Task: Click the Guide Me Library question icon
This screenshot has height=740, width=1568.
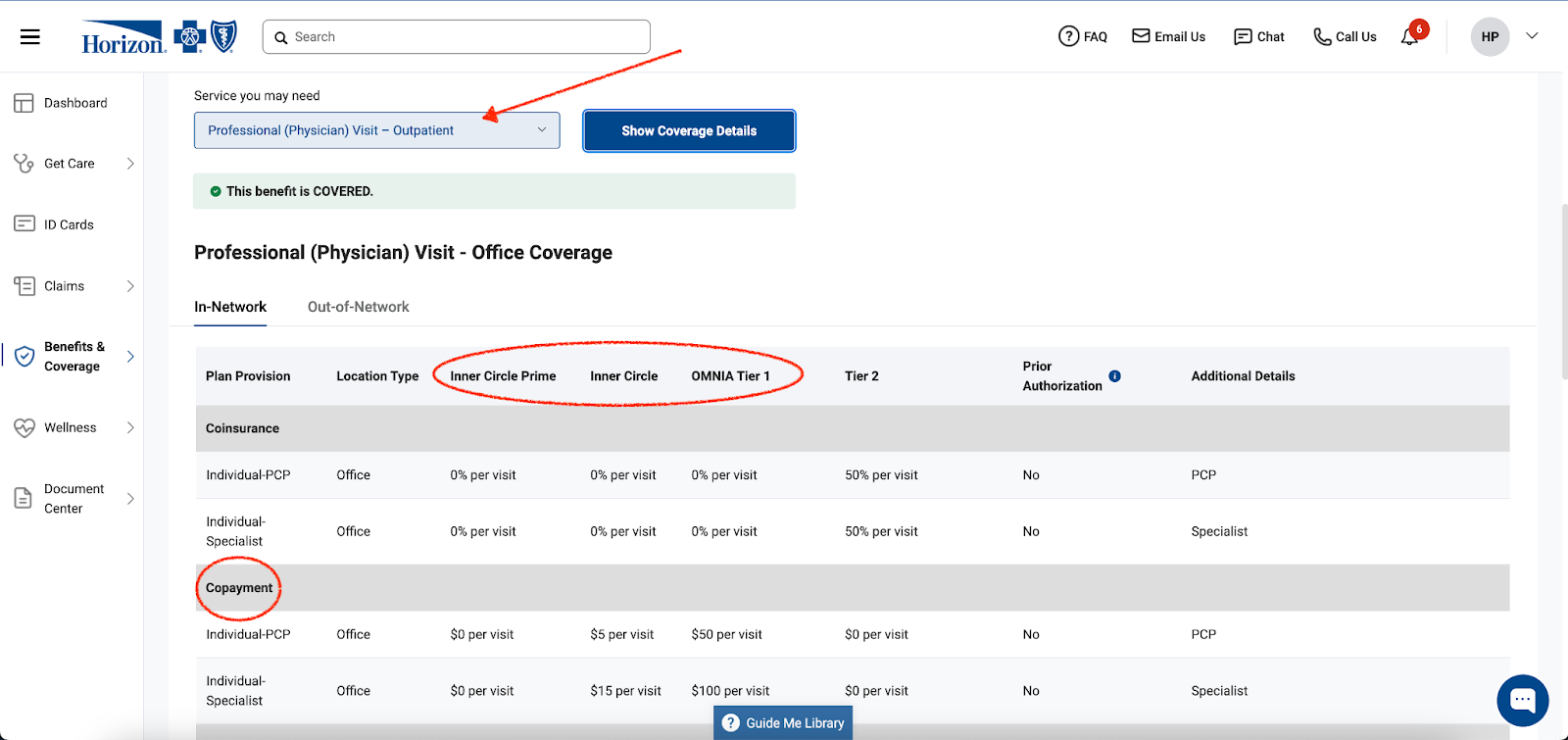Action: [x=731, y=723]
